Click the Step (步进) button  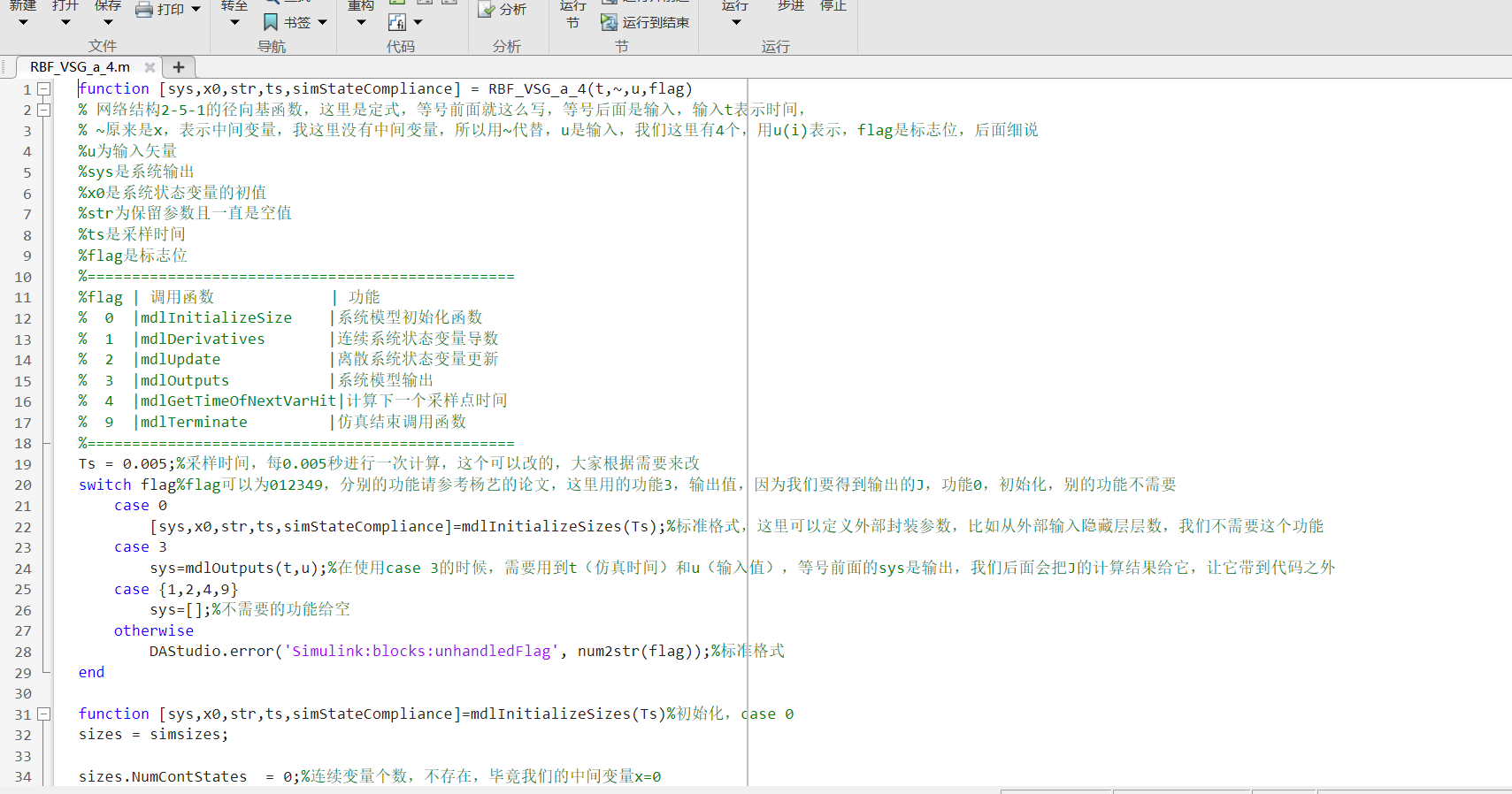point(790,7)
